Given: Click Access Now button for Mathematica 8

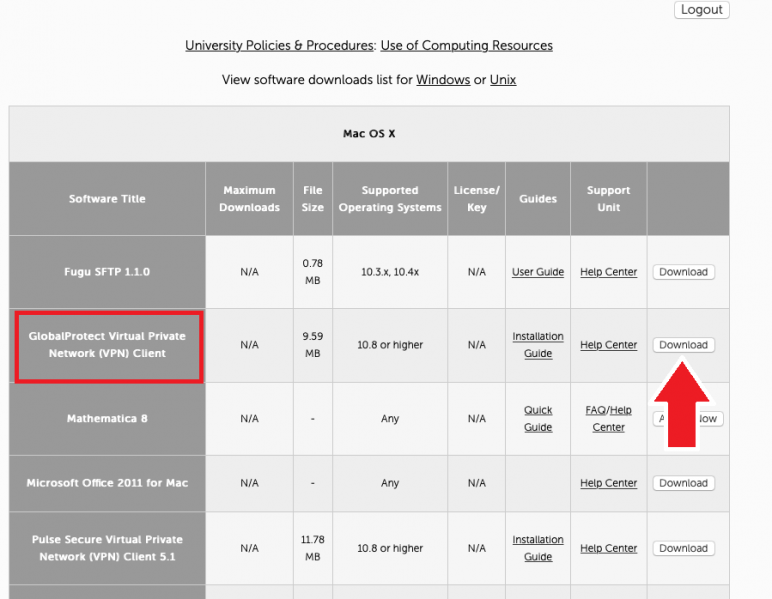Looking at the screenshot, I should coord(707,419).
